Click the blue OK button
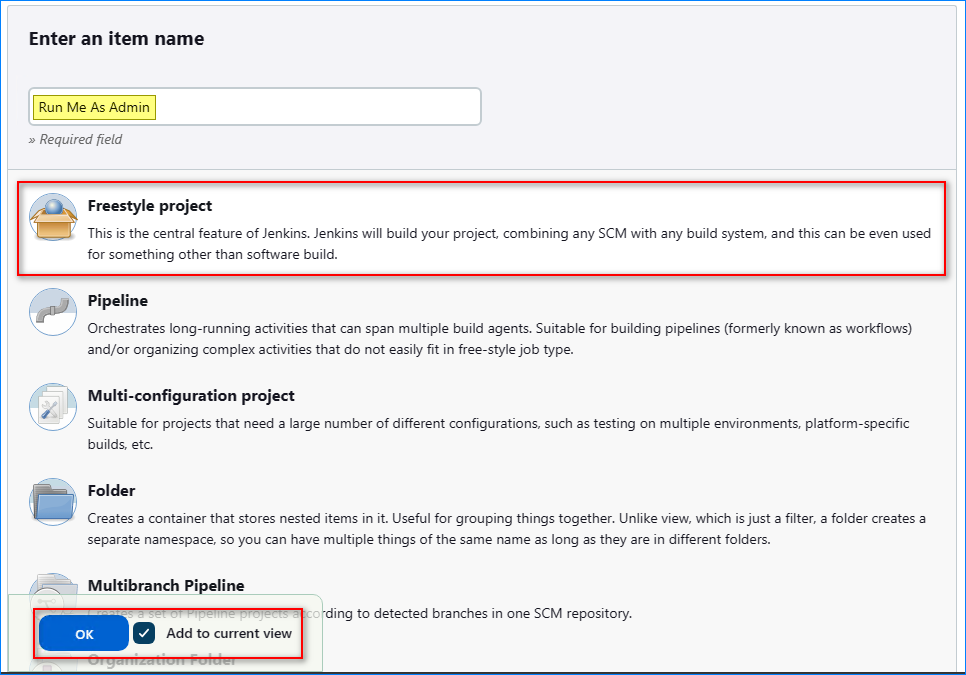 point(84,634)
